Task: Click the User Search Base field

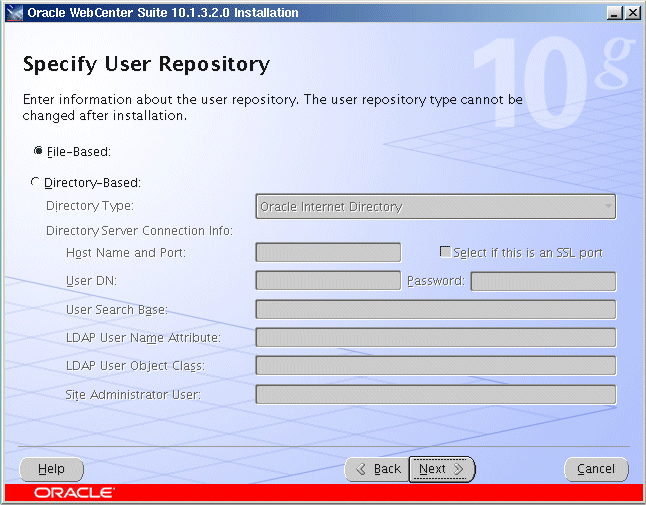Action: tap(435, 309)
